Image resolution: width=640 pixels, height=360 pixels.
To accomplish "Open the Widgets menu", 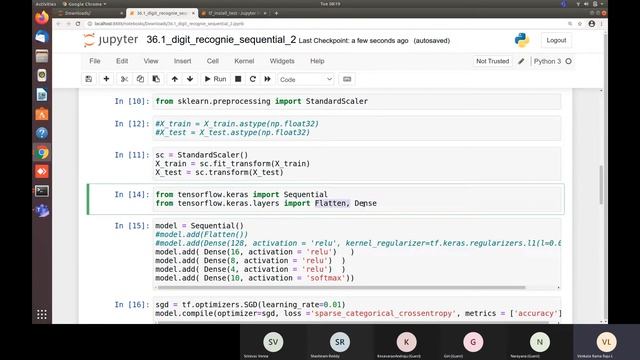I will coord(282,61).
